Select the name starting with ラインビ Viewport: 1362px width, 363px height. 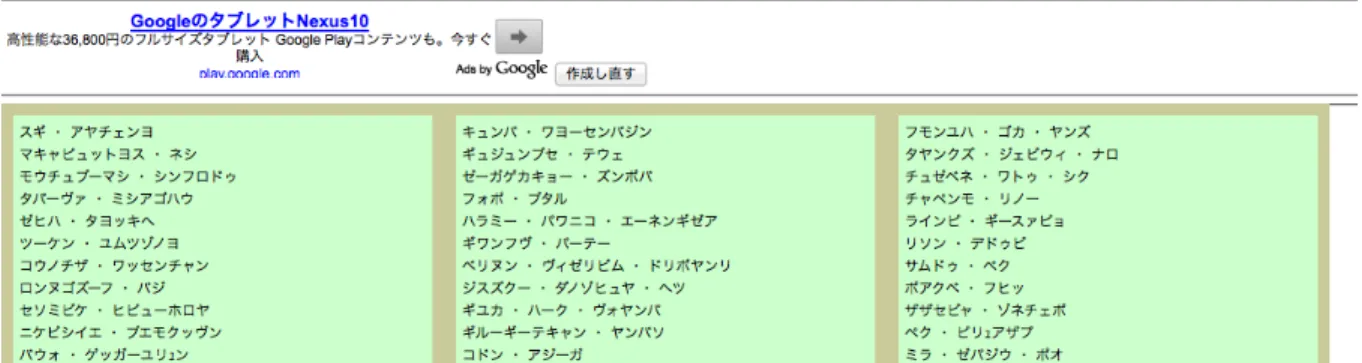[x=985, y=221]
